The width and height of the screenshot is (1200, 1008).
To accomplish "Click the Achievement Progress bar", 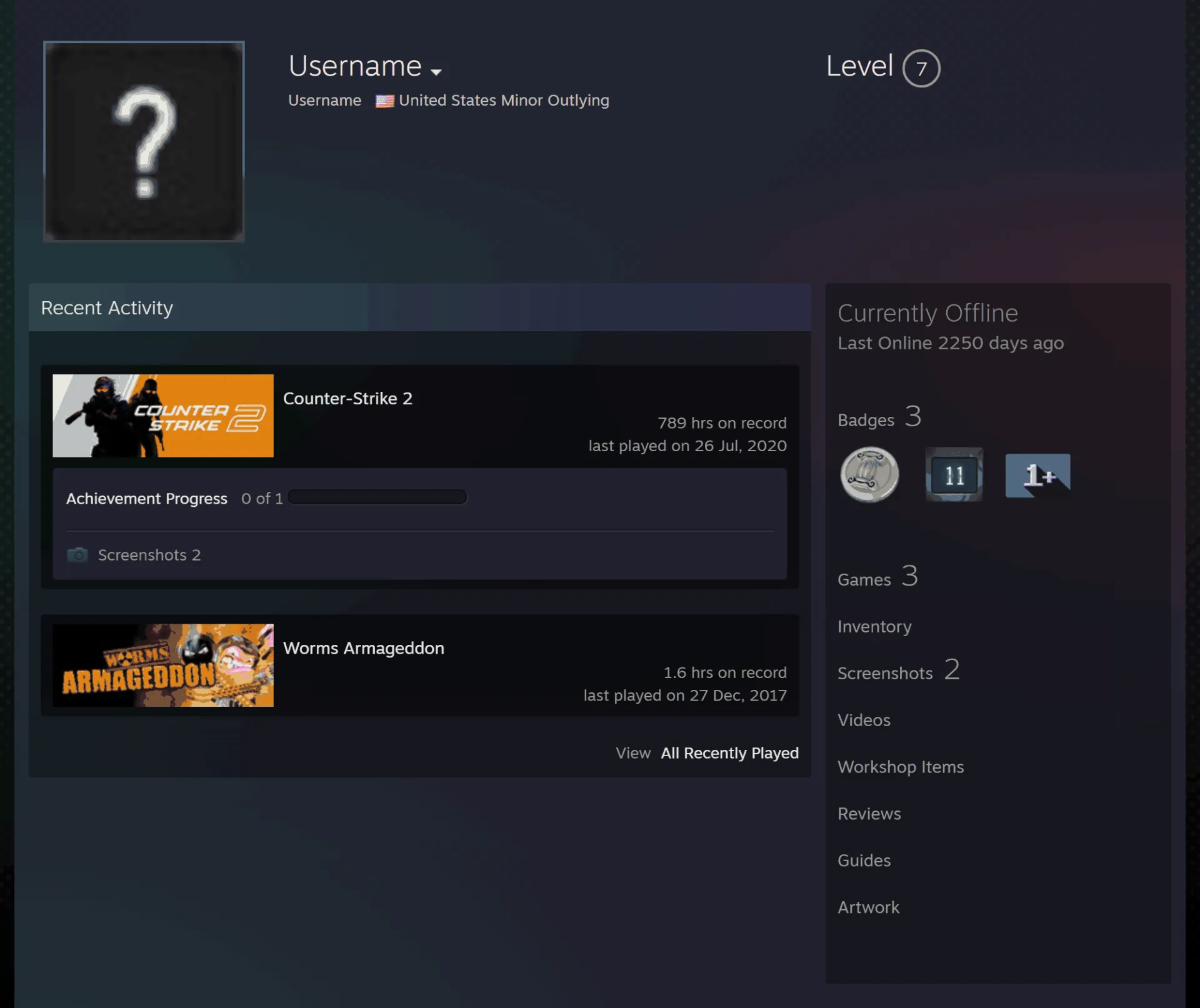I will [x=377, y=497].
